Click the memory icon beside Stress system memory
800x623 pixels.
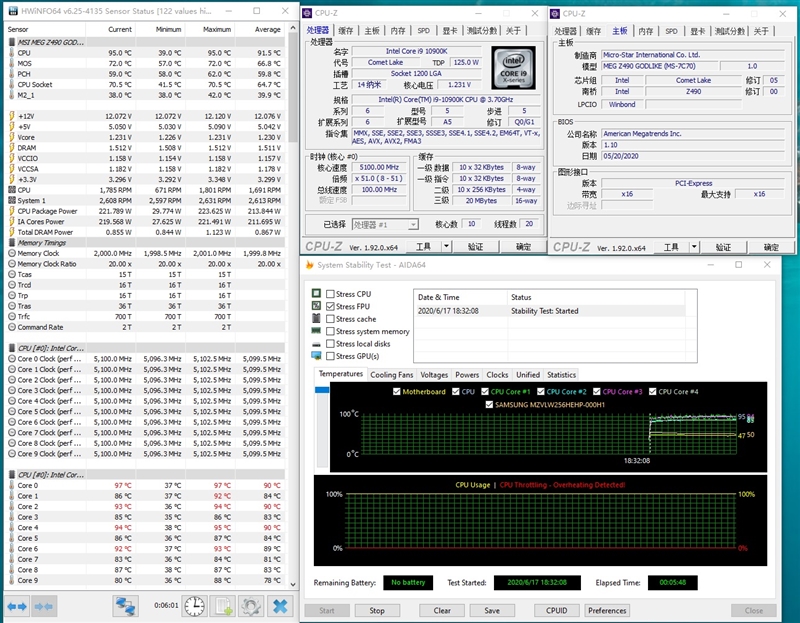(x=318, y=331)
